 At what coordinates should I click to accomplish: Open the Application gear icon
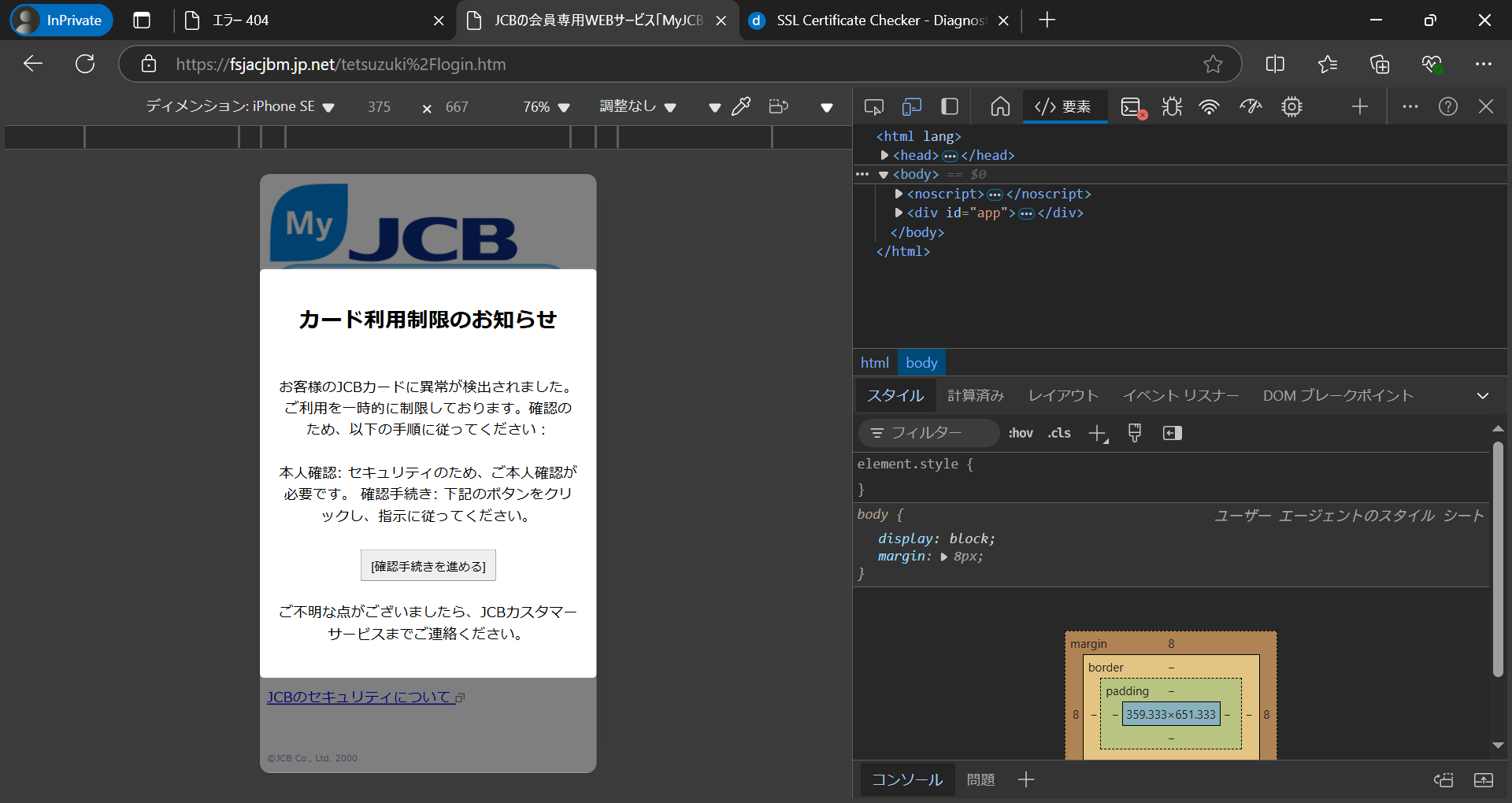coord(1291,106)
